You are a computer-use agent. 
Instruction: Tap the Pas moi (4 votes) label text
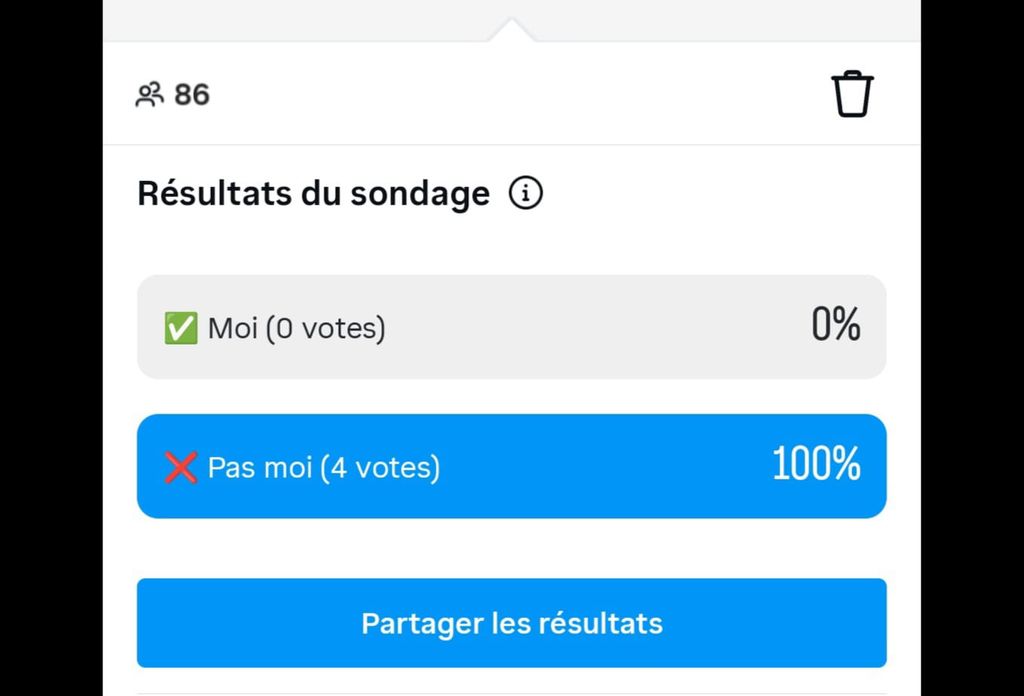[324, 467]
